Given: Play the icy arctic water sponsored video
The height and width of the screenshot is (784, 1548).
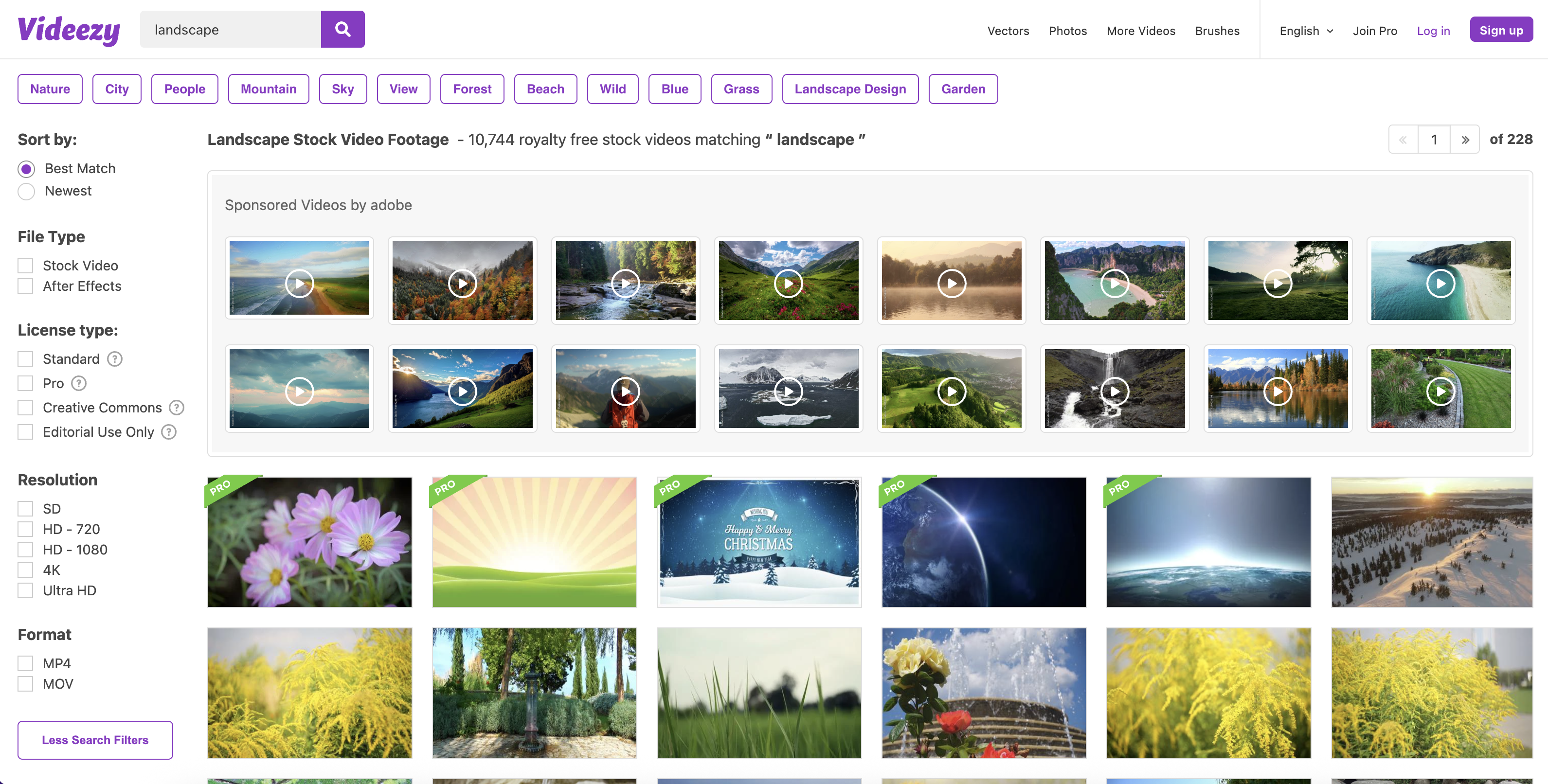Looking at the screenshot, I should click(789, 388).
